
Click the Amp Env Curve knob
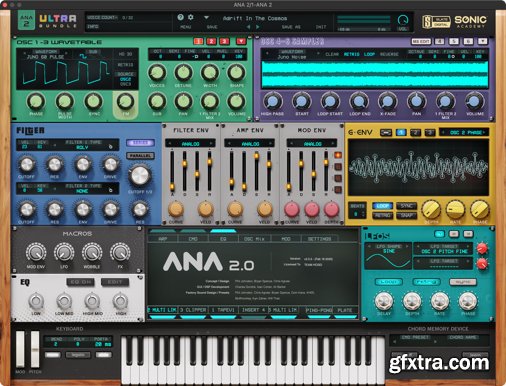pyautogui.click(x=235, y=209)
